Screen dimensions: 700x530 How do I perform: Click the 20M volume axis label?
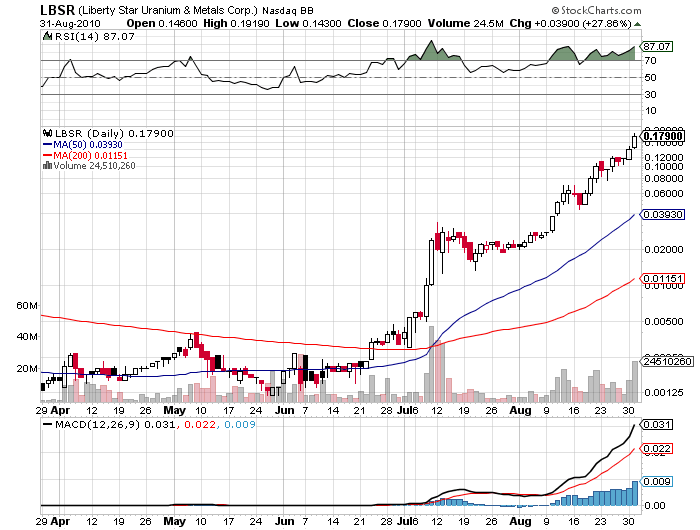coord(27,369)
